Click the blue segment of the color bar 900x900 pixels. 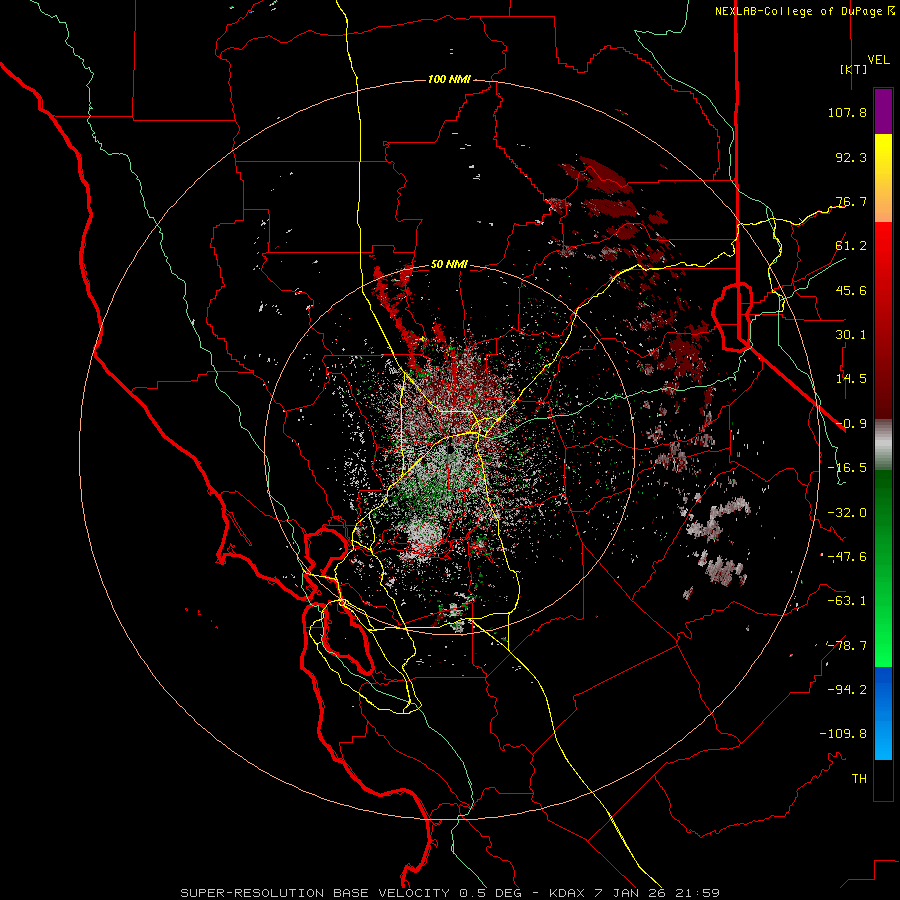883,713
